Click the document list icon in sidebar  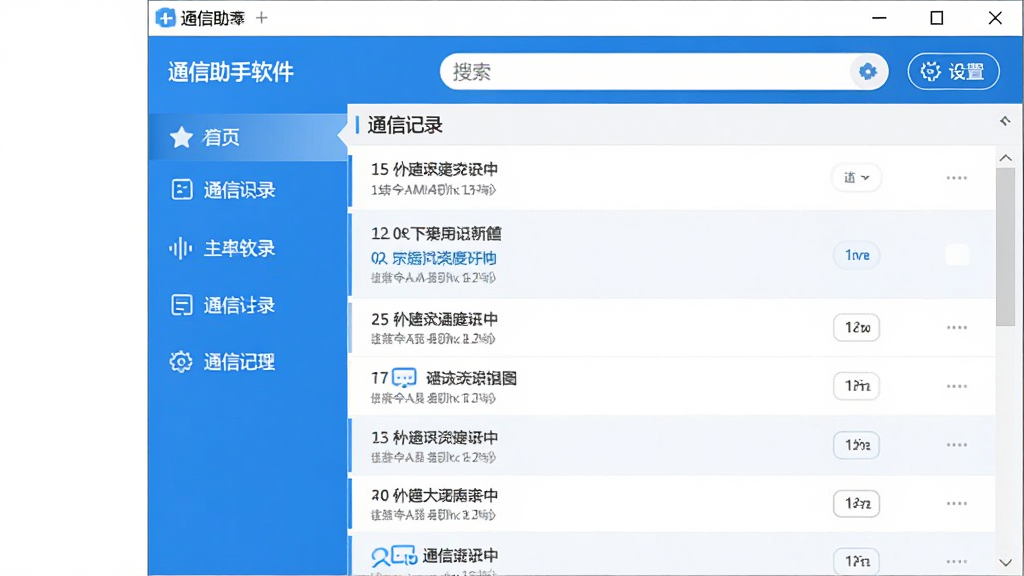click(182, 305)
